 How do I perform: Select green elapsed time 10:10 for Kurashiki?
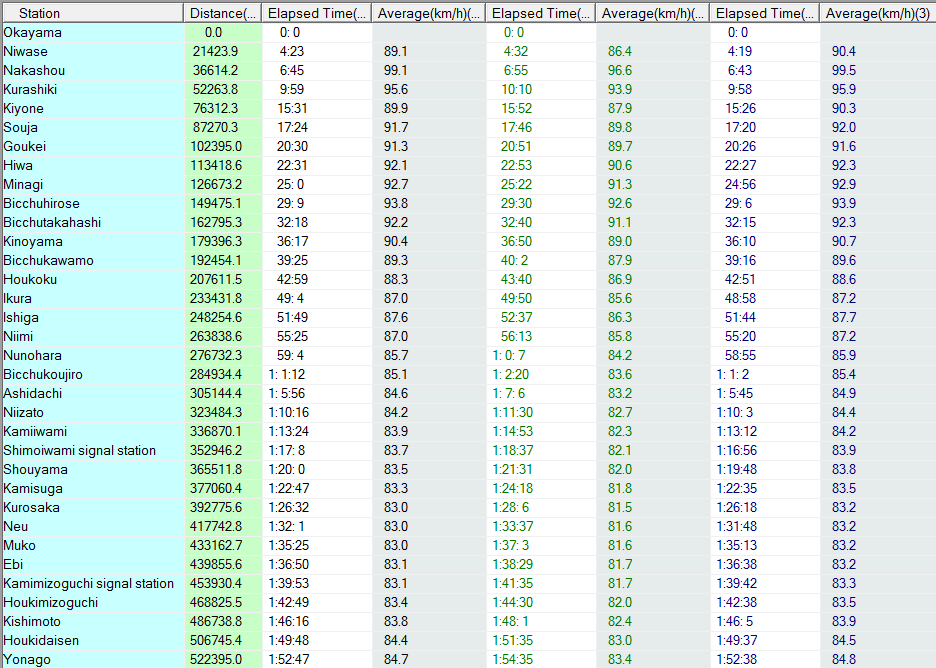click(516, 90)
